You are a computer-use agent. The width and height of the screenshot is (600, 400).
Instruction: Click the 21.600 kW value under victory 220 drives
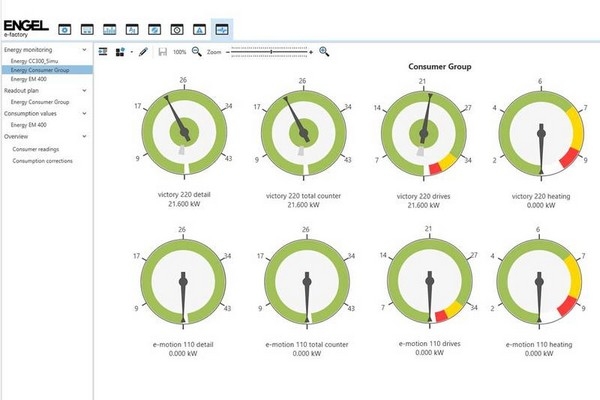click(424, 206)
